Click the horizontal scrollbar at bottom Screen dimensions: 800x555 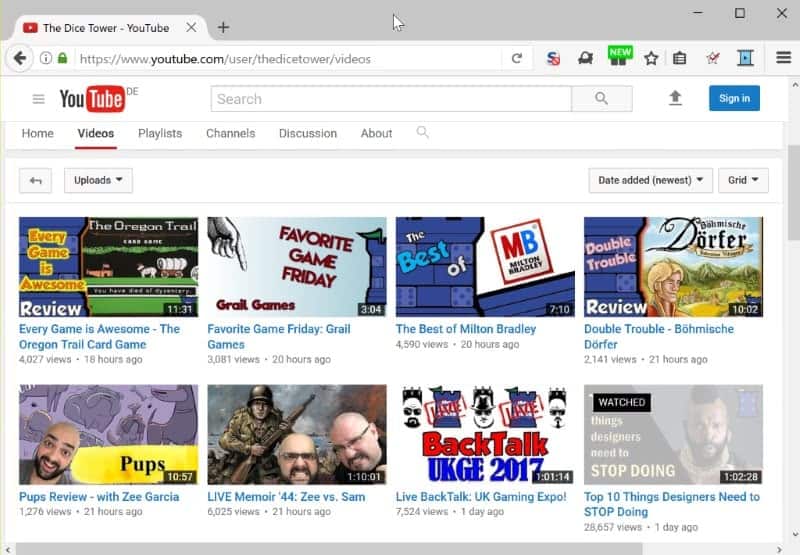[x=329, y=549]
